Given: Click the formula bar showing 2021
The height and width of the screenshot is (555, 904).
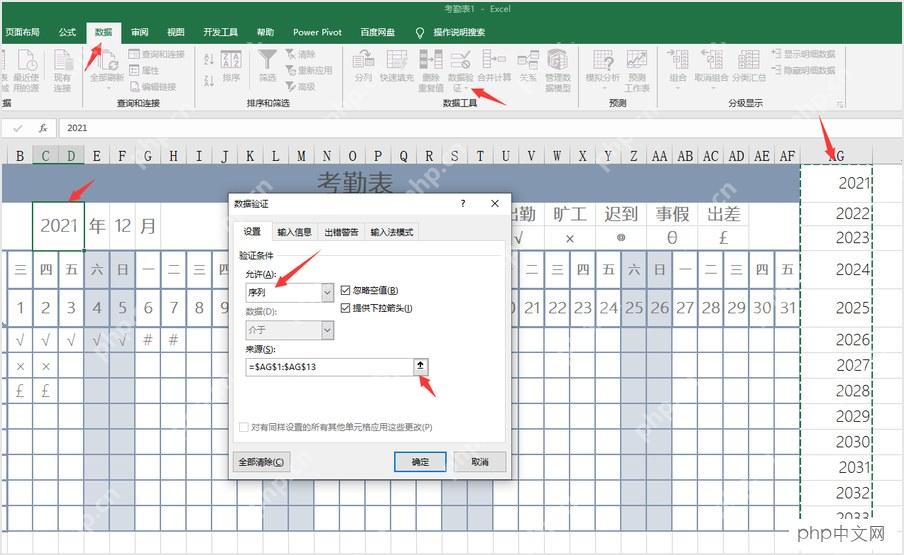Looking at the screenshot, I should tap(479, 128).
